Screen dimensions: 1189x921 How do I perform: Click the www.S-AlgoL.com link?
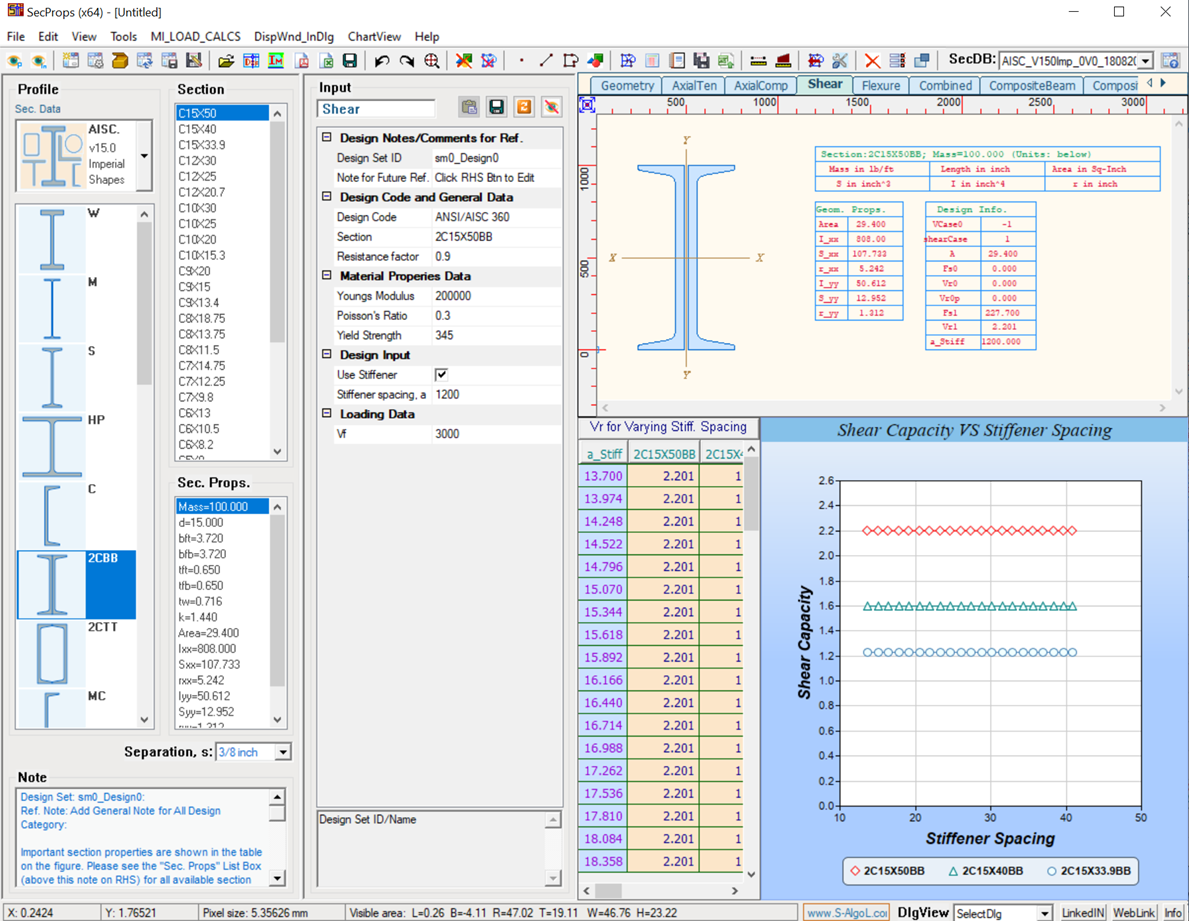click(x=846, y=912)
